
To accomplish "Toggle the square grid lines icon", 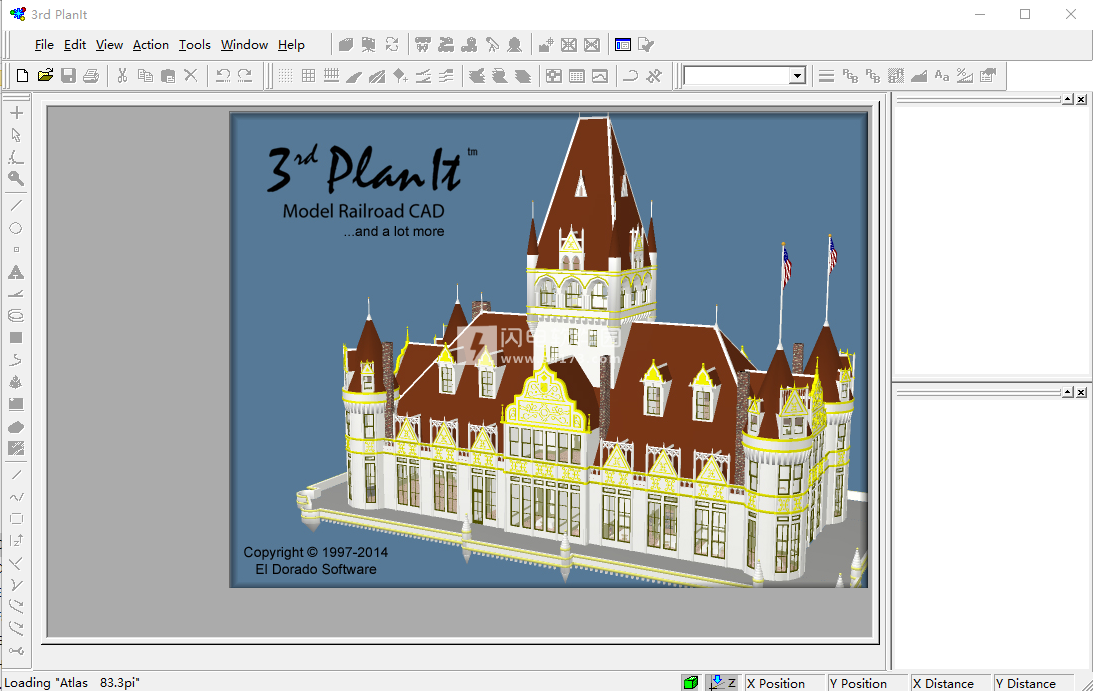I will [x=309, y=75].
